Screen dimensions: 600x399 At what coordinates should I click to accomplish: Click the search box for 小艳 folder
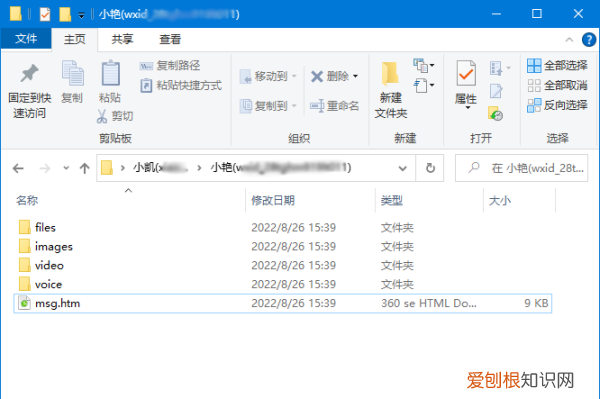522,168
